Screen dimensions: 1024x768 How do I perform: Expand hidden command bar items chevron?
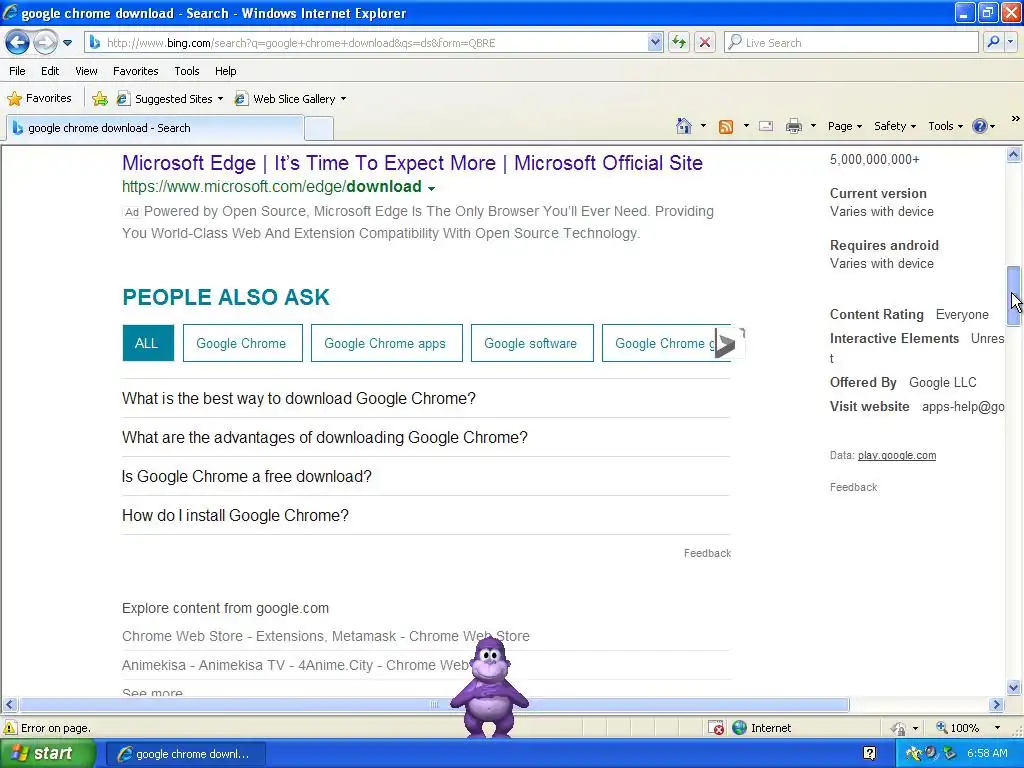coord(1015,119)
